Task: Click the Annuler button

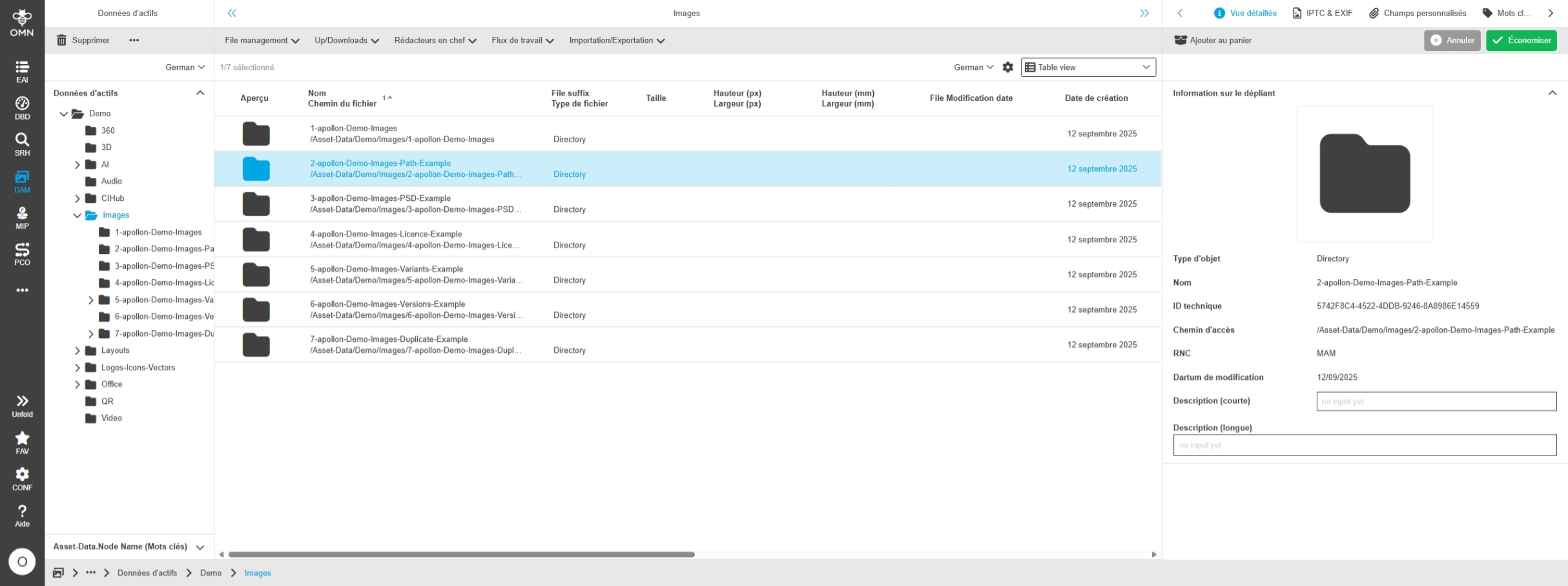Action: tap(1452, 40)
